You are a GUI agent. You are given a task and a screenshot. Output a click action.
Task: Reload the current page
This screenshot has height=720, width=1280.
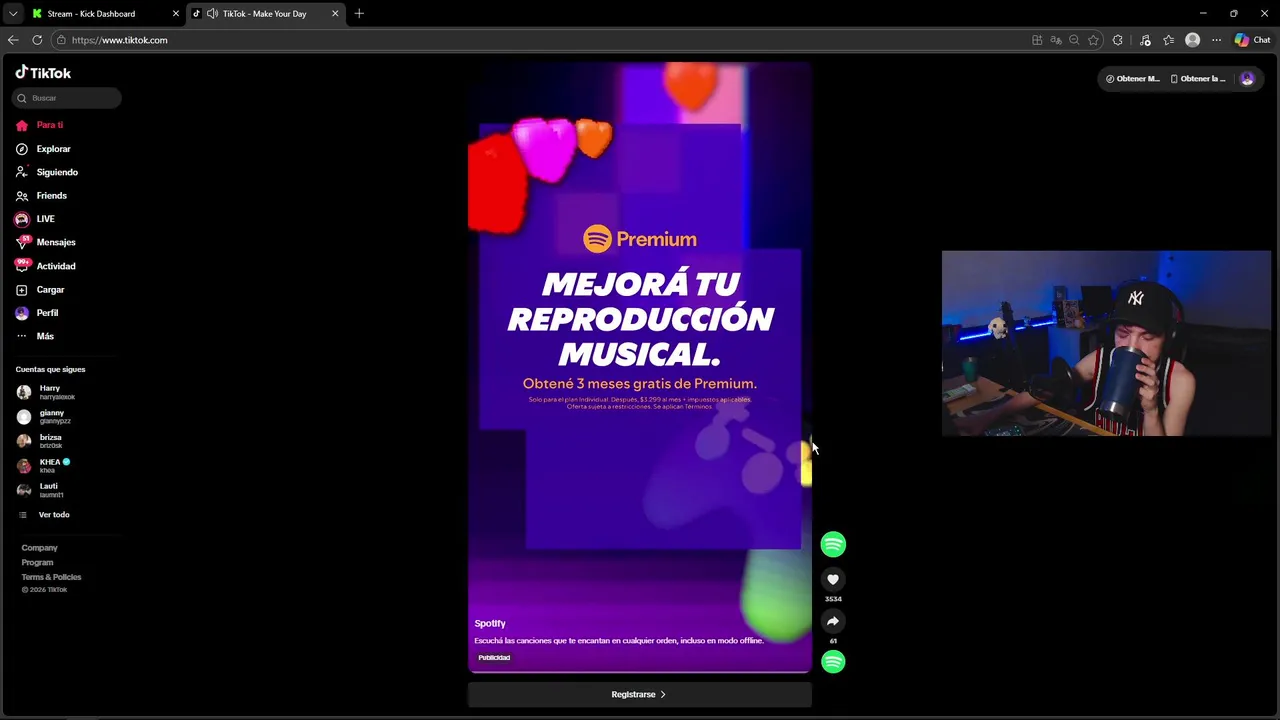(x=37, y=40)
